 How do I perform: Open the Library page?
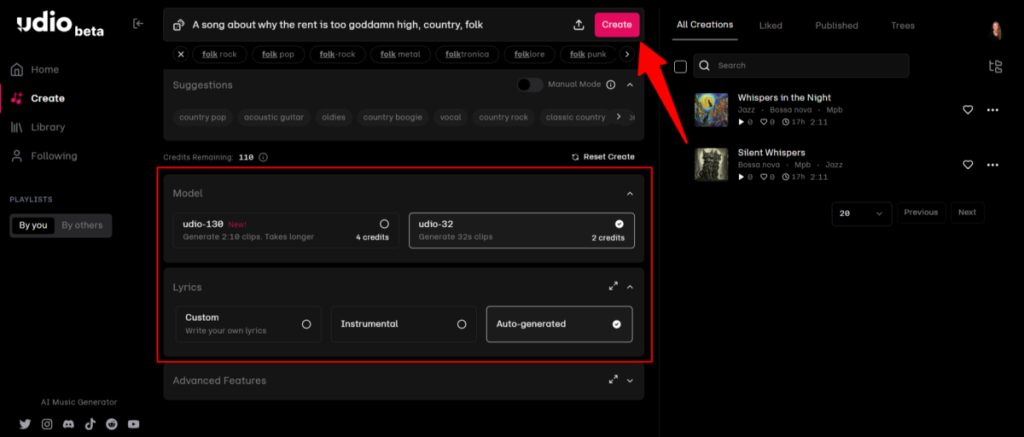point(38,127)
